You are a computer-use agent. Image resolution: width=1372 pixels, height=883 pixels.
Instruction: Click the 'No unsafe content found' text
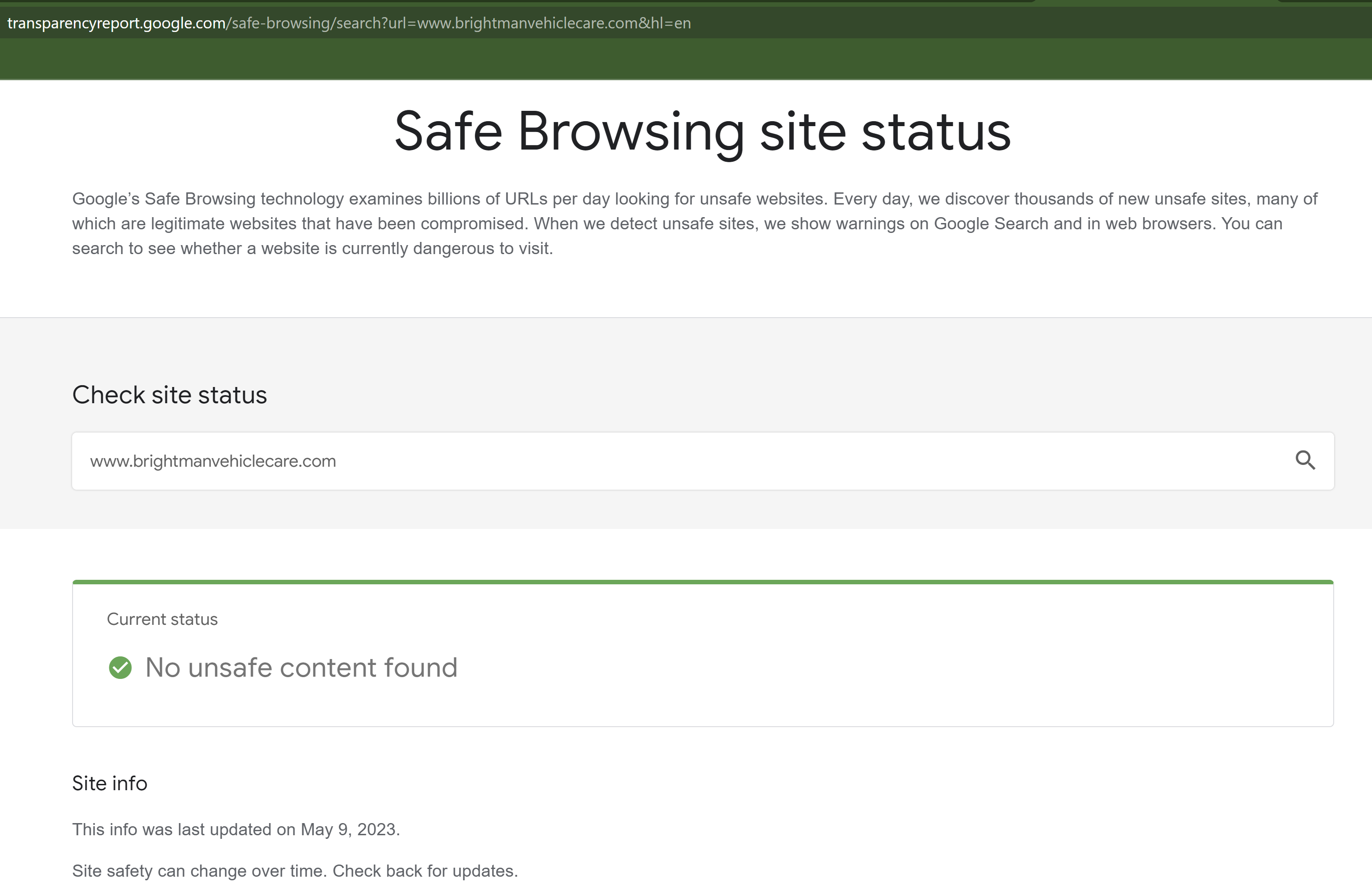(x=301, y=668)
